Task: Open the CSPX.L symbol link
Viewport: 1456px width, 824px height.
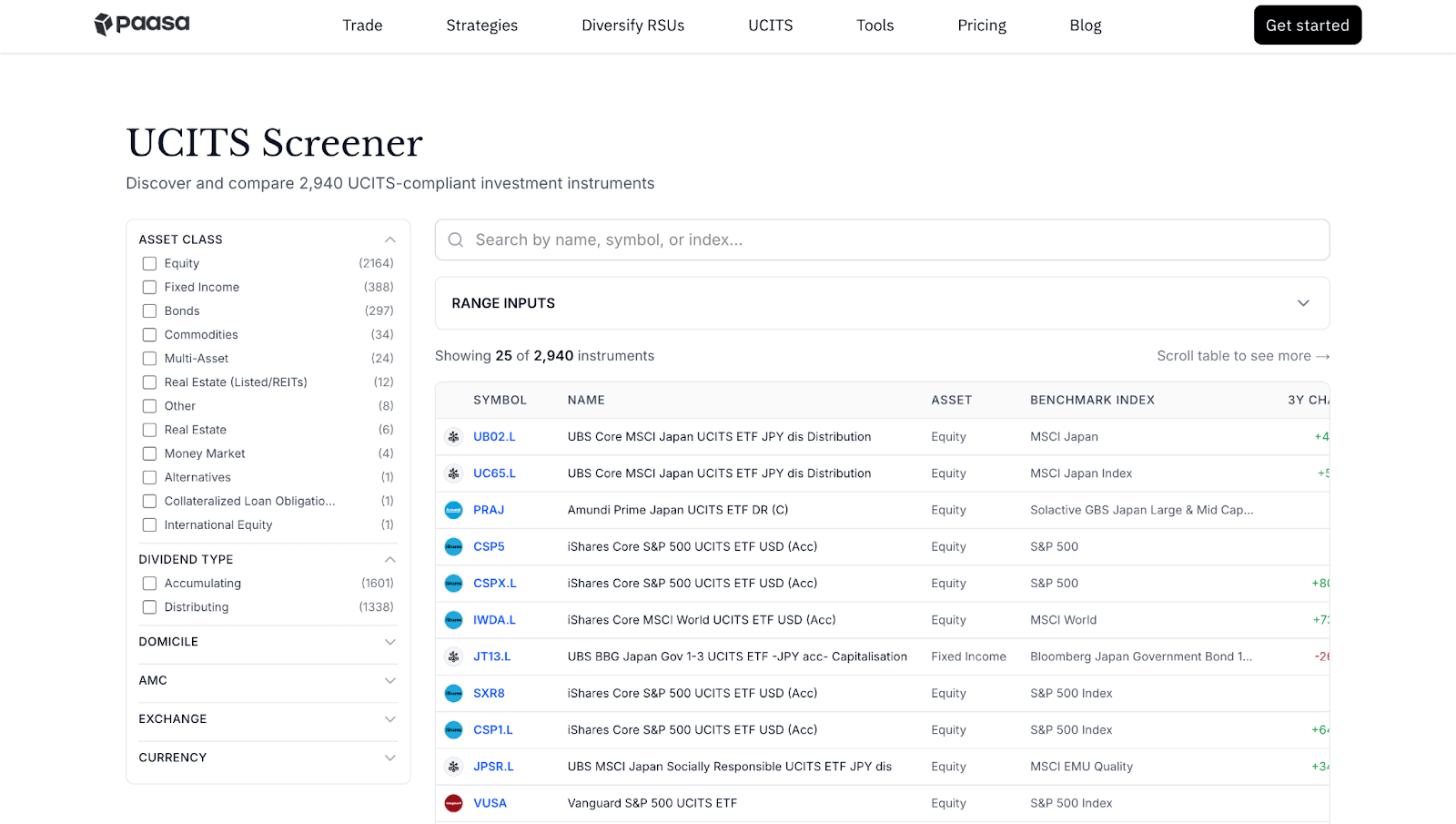Action: pyautogui.click(x=495, y=584)
